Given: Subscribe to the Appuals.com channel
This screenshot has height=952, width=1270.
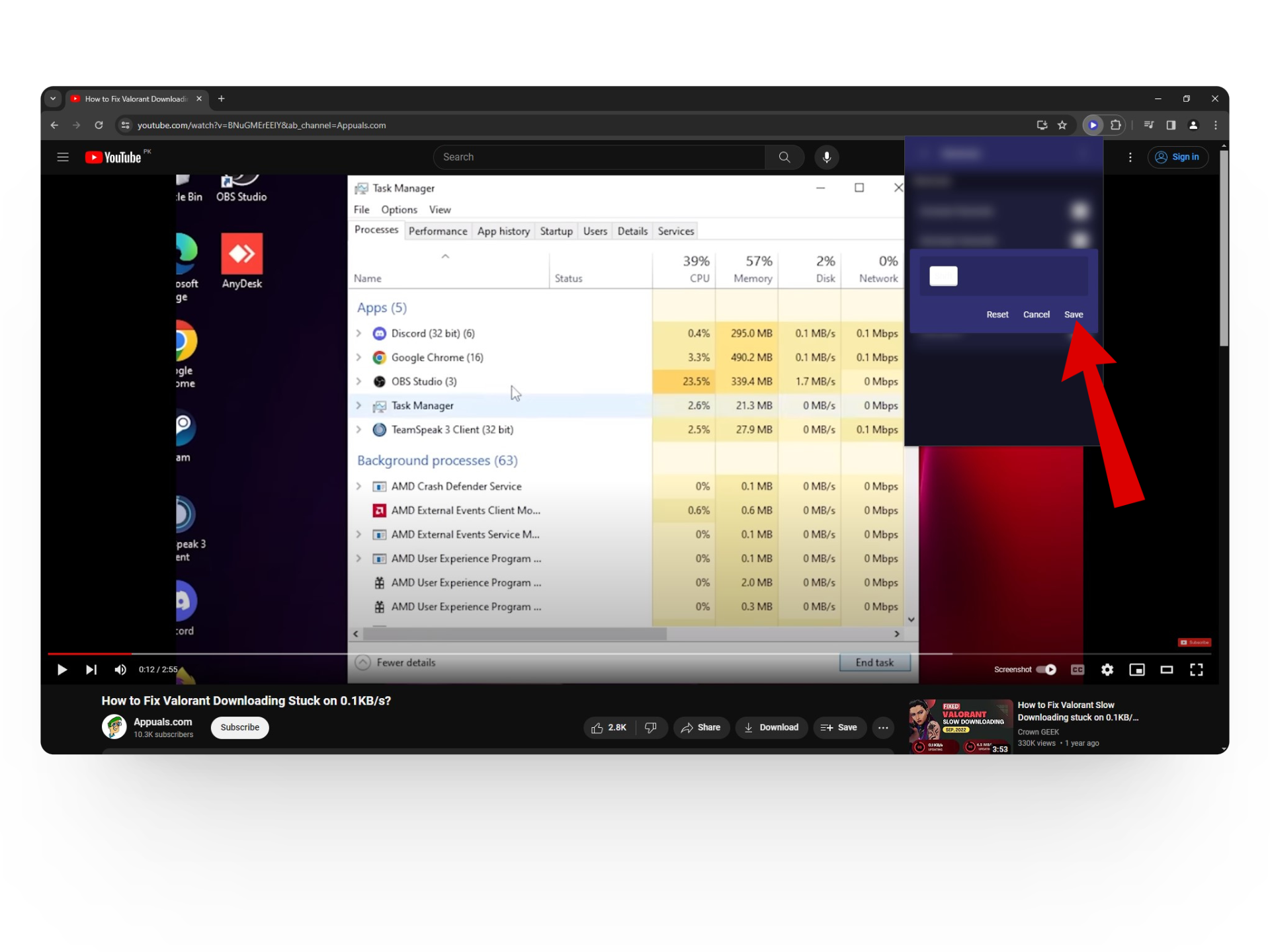Looking at the screenshot, I should [x=239, y=727].
